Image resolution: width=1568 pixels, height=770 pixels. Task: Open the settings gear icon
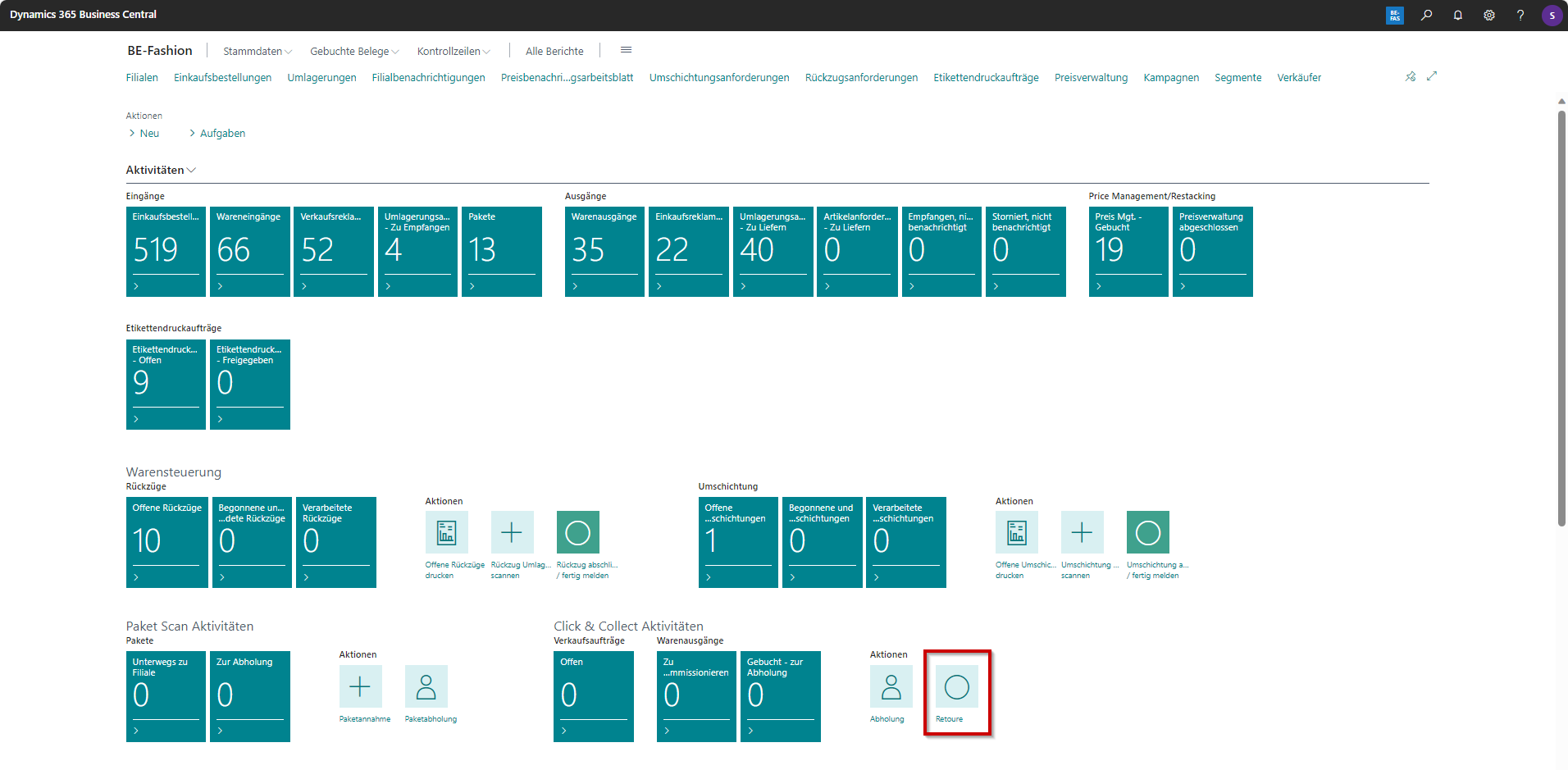tap(1489, 15)
